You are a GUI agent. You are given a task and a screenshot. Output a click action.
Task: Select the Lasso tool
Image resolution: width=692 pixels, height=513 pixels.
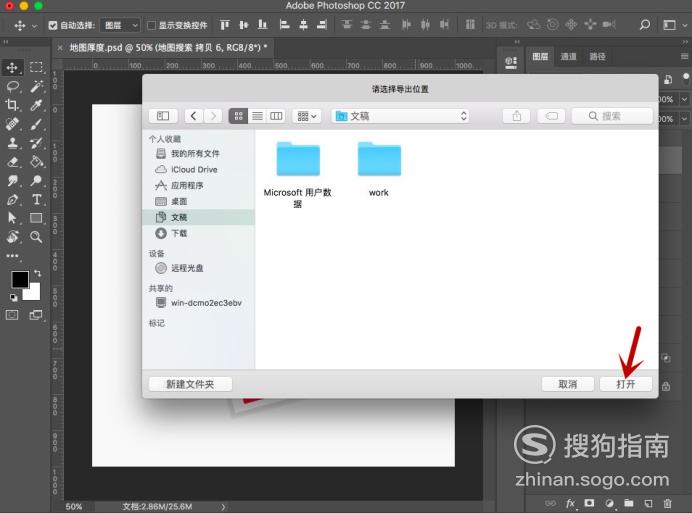12,86
